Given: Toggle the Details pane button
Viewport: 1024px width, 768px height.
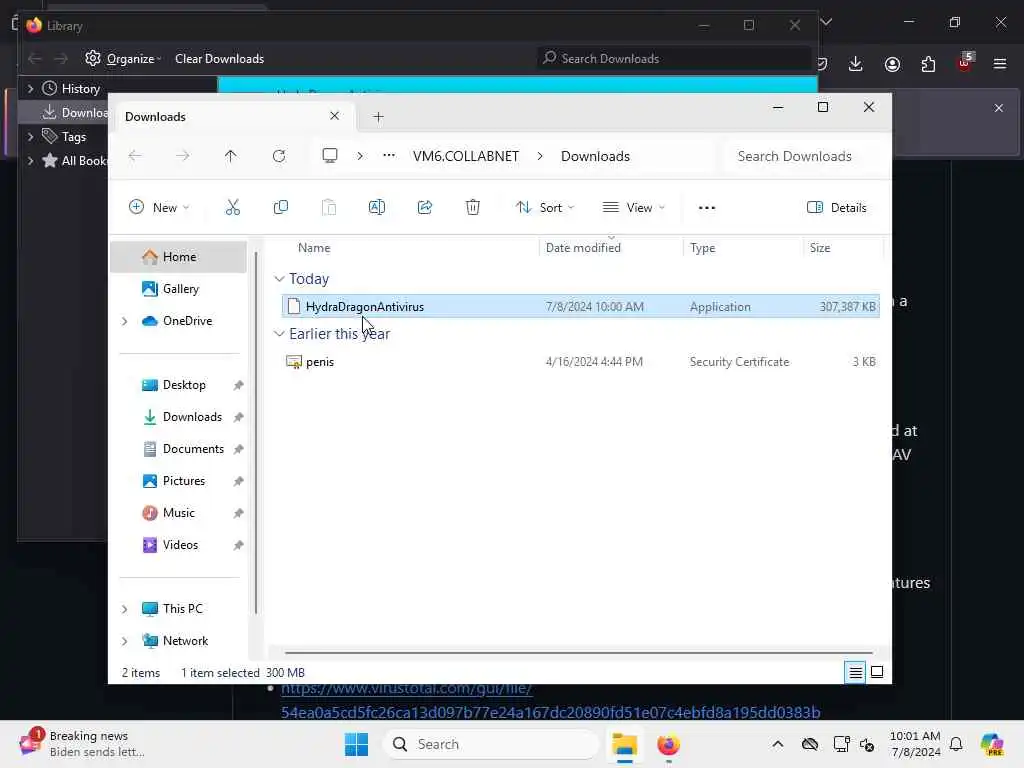Looking at the screenshot, I should [x=837, y=208].
